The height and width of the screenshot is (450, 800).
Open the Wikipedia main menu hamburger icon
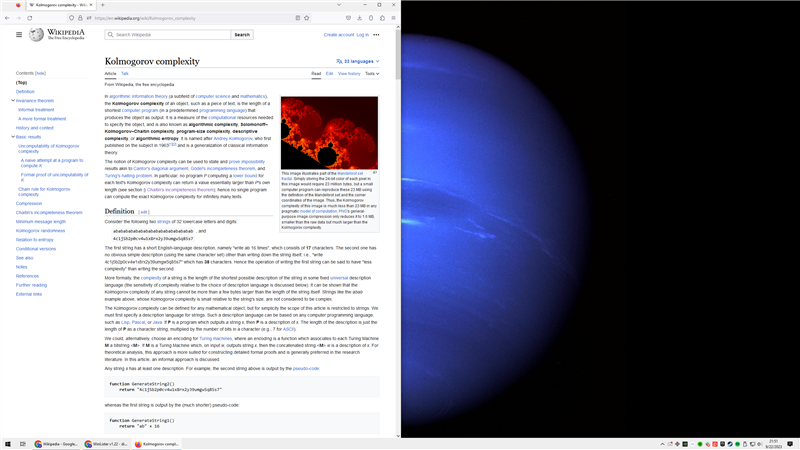pyautogui.click(x=19, y=34)
